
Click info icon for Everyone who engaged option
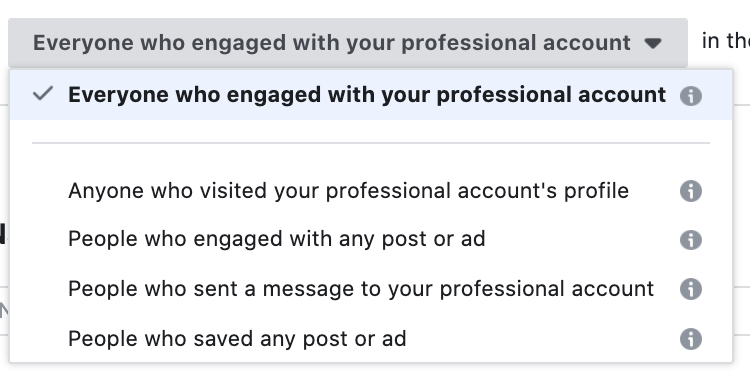[x=691, y=96]
